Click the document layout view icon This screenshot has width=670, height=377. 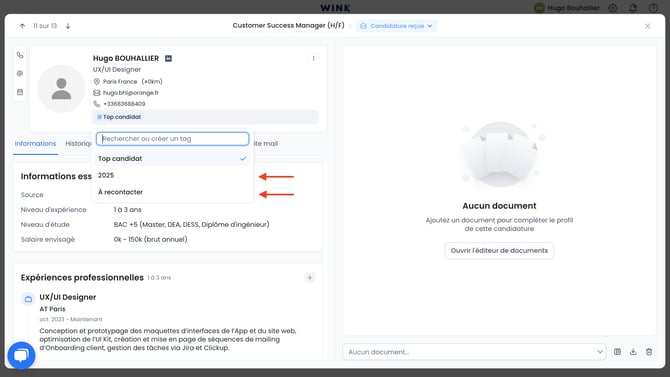[x=617, y=352]
